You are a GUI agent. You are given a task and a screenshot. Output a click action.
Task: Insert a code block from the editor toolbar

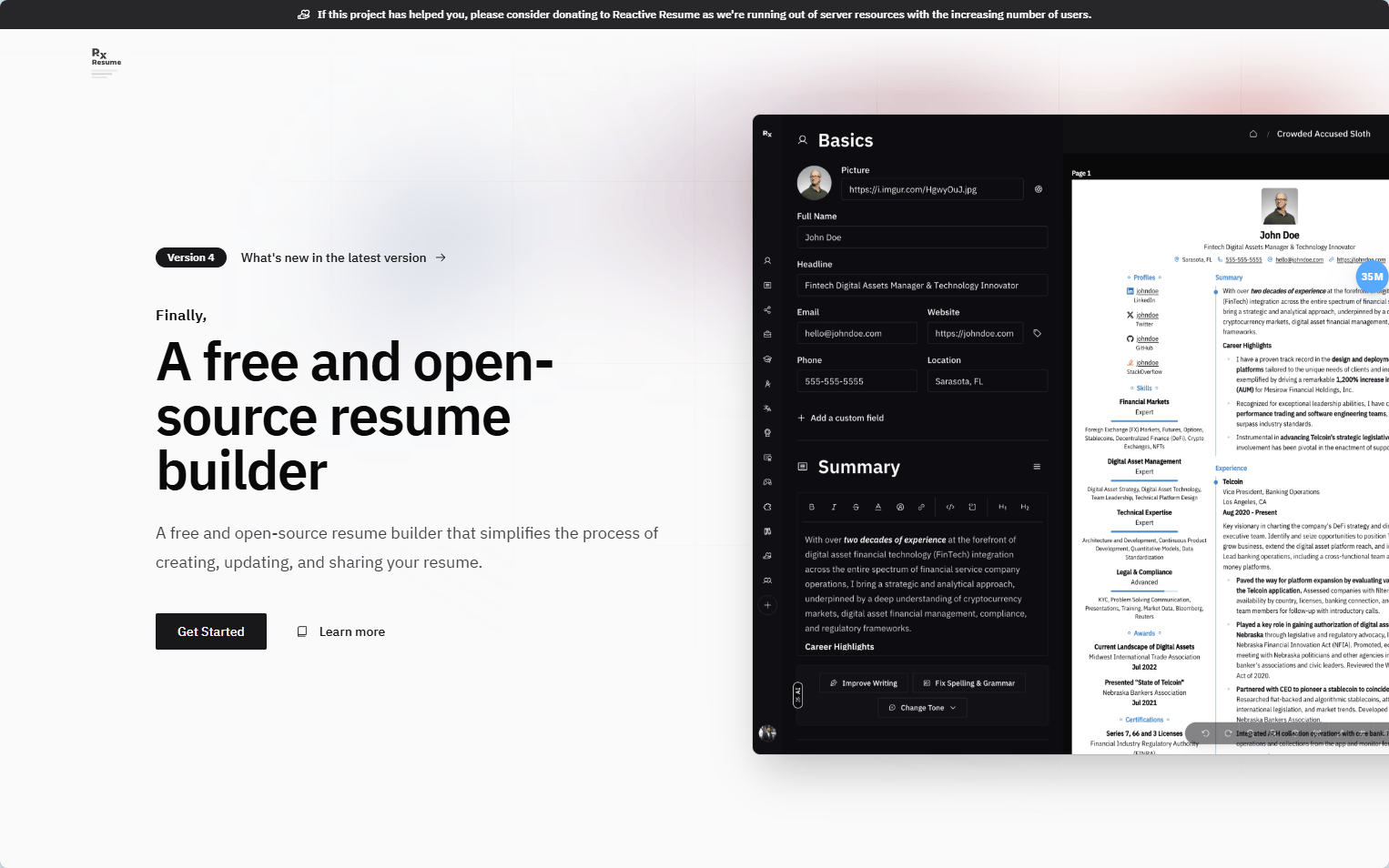point(972,507)
